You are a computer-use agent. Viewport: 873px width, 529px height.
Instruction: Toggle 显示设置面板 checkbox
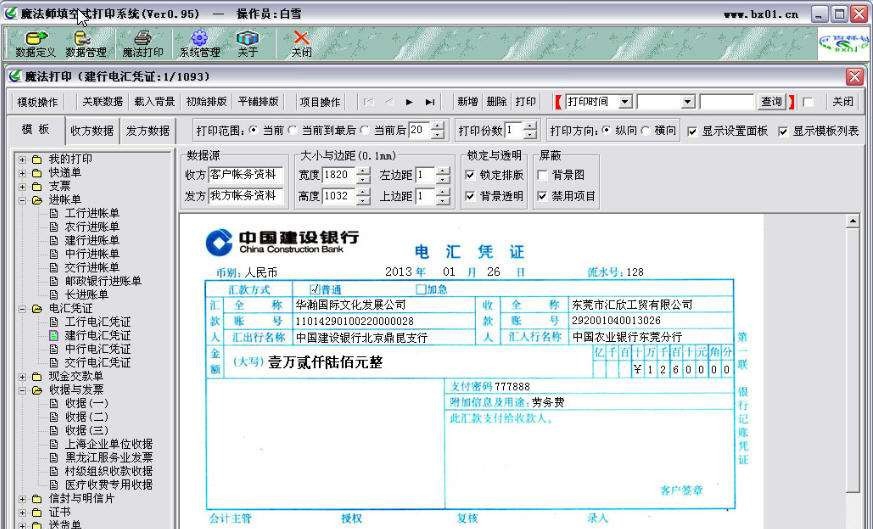tap(692, 131)
